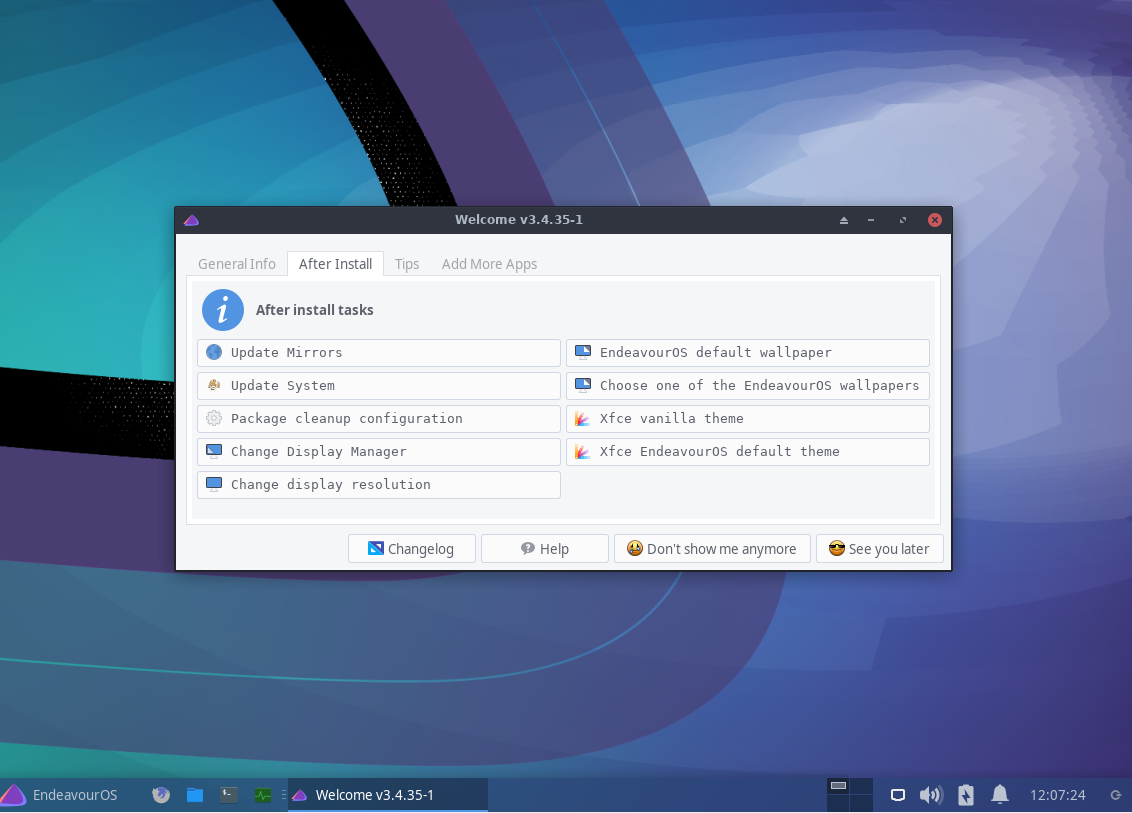
Task: Click the EndeavourOS logo in the title bar
Action: coord(191,220)
